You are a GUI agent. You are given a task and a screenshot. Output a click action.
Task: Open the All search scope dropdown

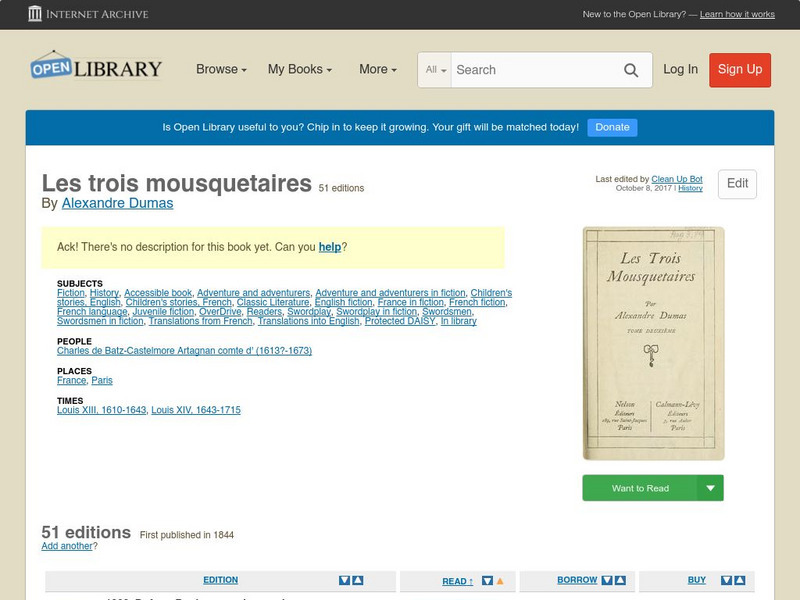434,70
